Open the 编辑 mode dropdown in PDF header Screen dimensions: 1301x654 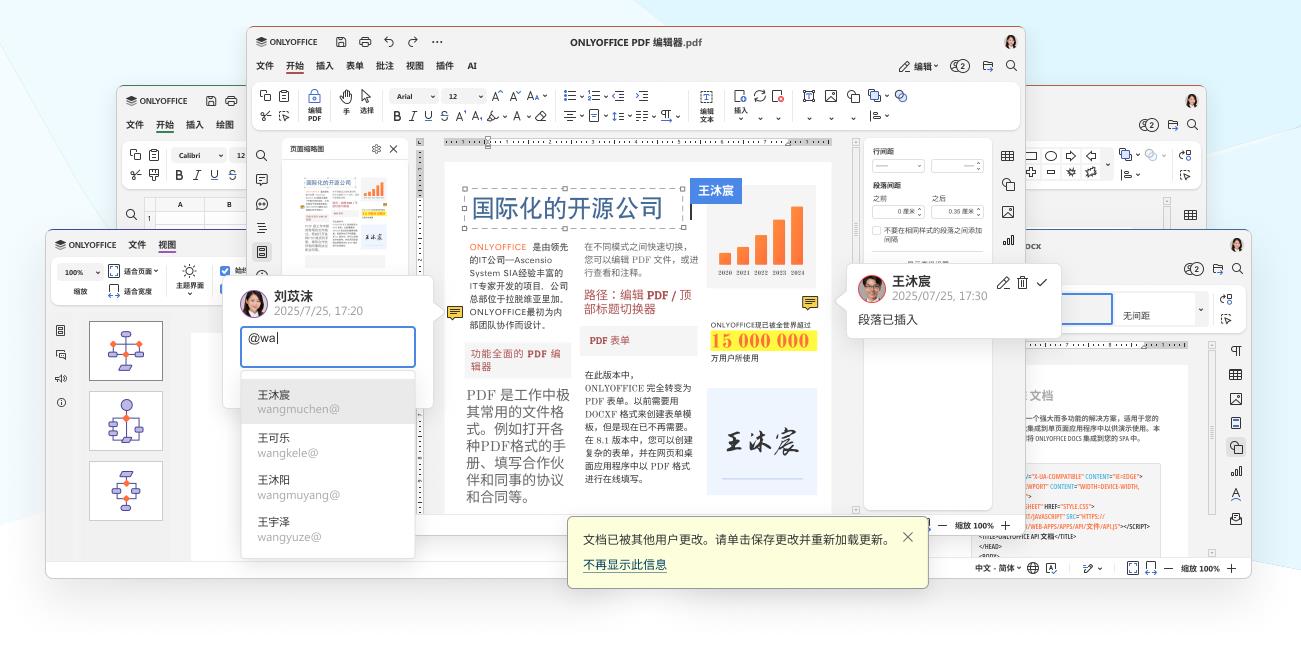point(919,67)
